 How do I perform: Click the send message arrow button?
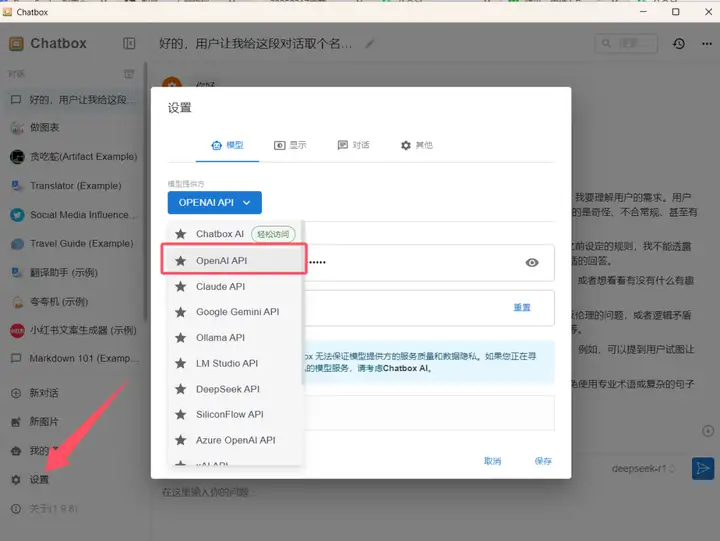703,468
